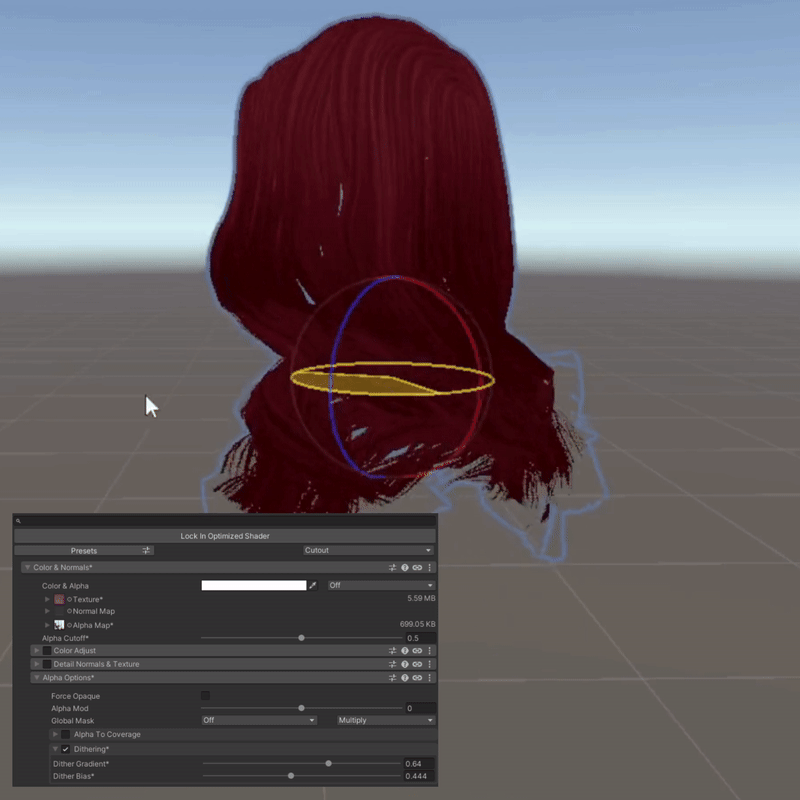Expand the Texture property foldout arrow
This screenshot has width=800, height=800.
click(47, 599)
